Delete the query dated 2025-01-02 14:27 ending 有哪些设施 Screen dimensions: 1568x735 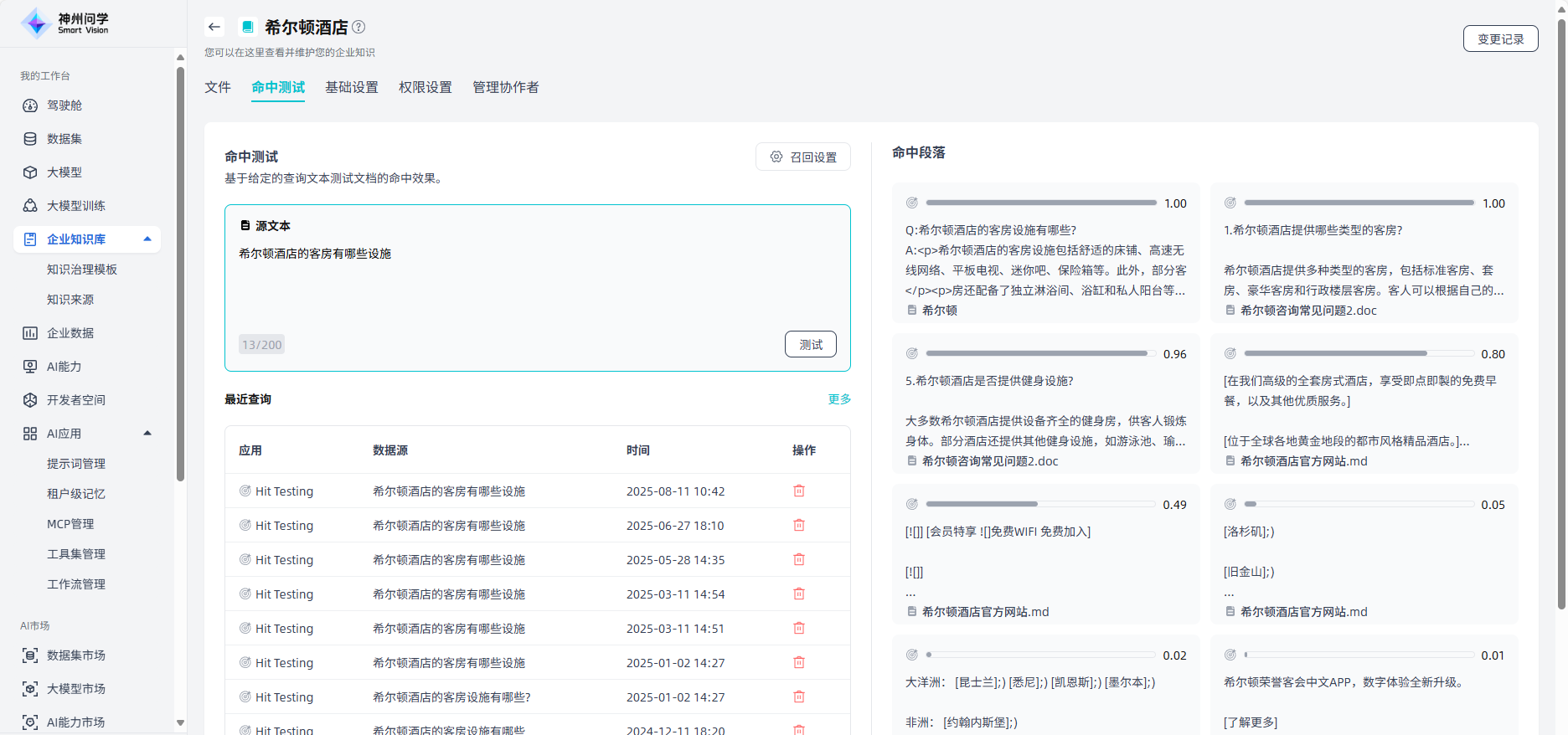(799, 663)
